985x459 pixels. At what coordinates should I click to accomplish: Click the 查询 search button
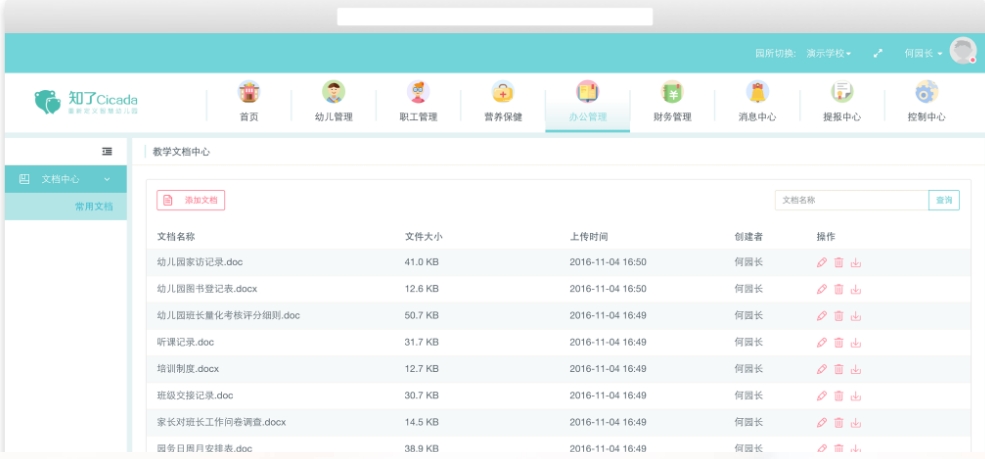[x=944, y=200]
